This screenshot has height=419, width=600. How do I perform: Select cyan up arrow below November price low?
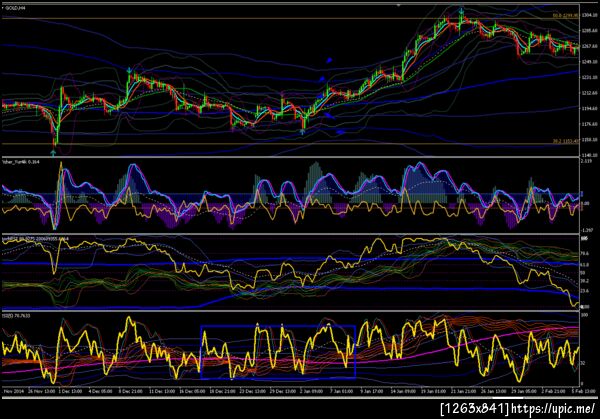tap(53, 152)
